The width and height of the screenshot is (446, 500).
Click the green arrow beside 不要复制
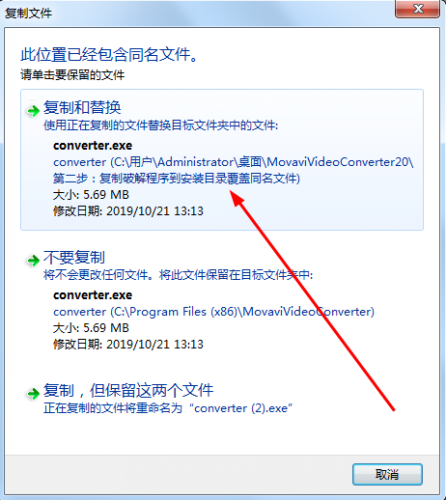coord(33,260)
